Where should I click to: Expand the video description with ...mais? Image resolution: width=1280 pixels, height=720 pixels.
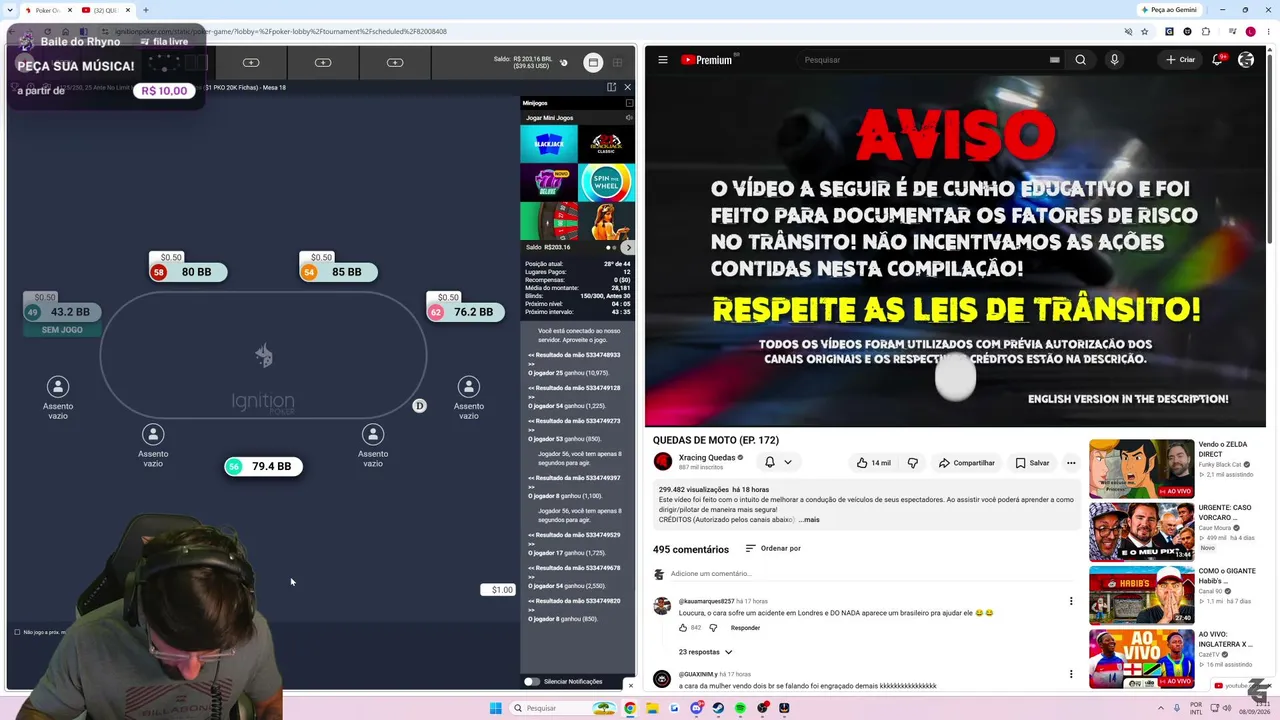click(809, 520)
